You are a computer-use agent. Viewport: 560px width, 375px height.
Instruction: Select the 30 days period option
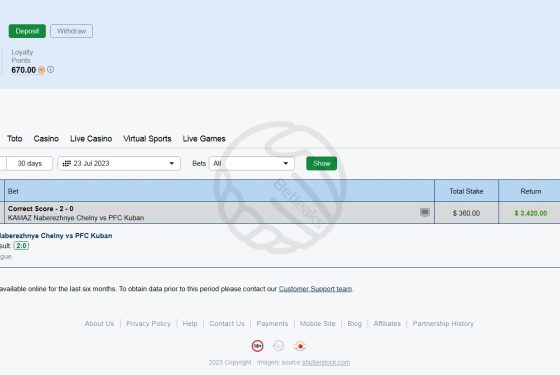(30, 164)
